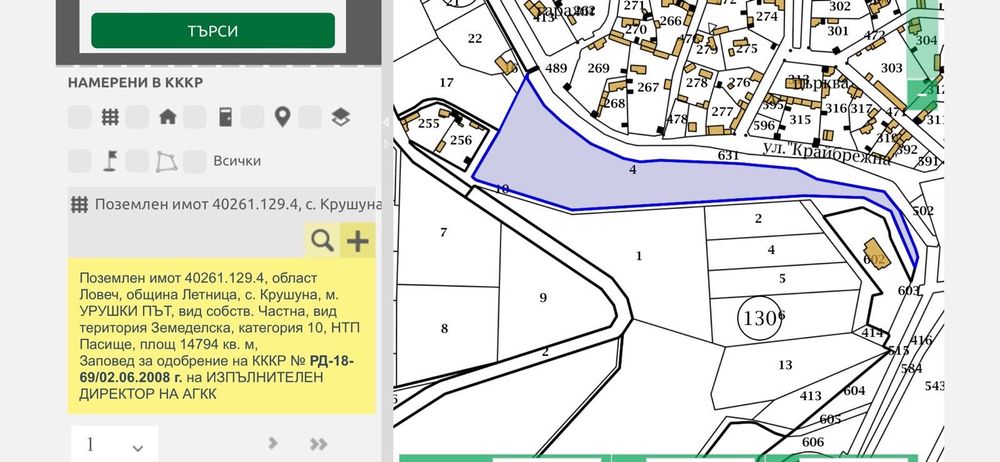Click the house icon for buildings
The height and width of the screenshot is (462, 1000).
click(168, 117)
